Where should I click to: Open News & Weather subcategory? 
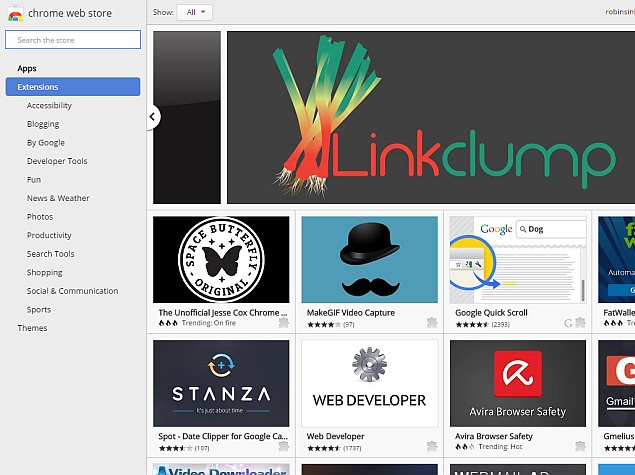coord(58,198)
